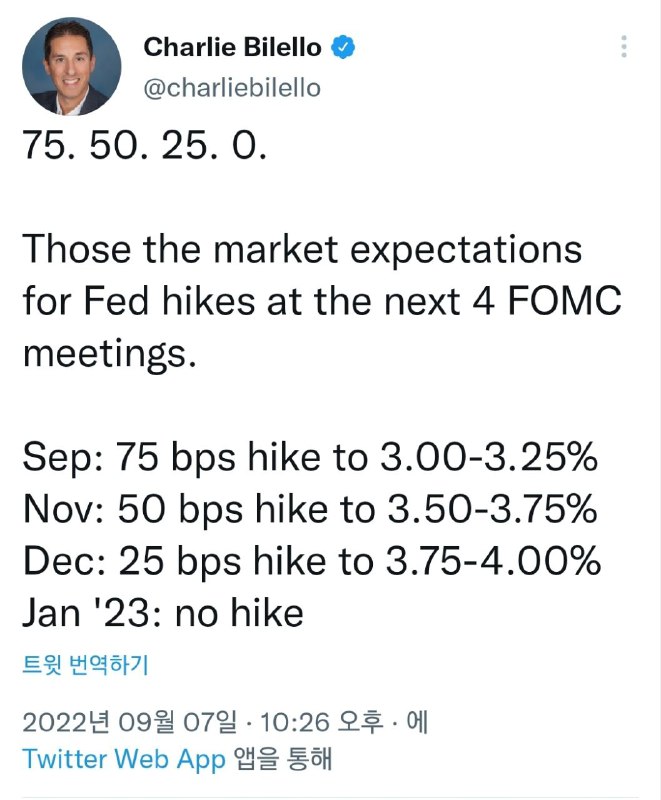Image resolution: width=661 pixels, height=800 pixels.
Task: Click the word FOMC in the tweet
Action: tap(565, 301)
